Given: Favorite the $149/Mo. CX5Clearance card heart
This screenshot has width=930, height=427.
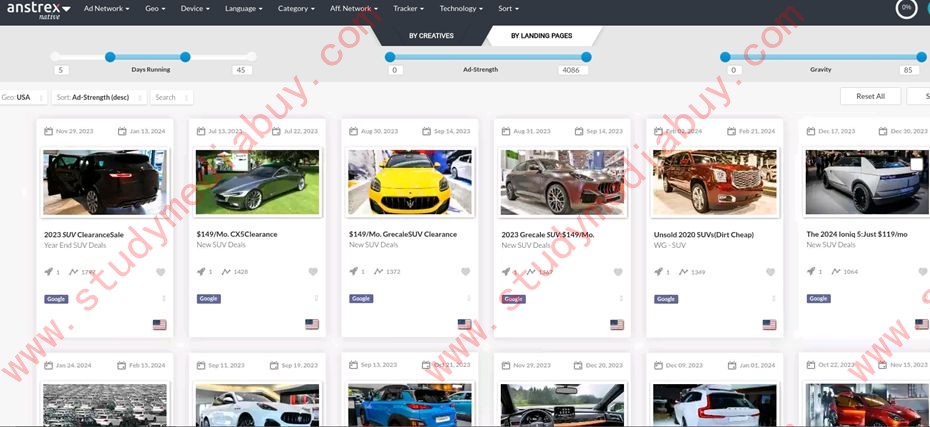Looking at the screenshot, I should (313, 272).
